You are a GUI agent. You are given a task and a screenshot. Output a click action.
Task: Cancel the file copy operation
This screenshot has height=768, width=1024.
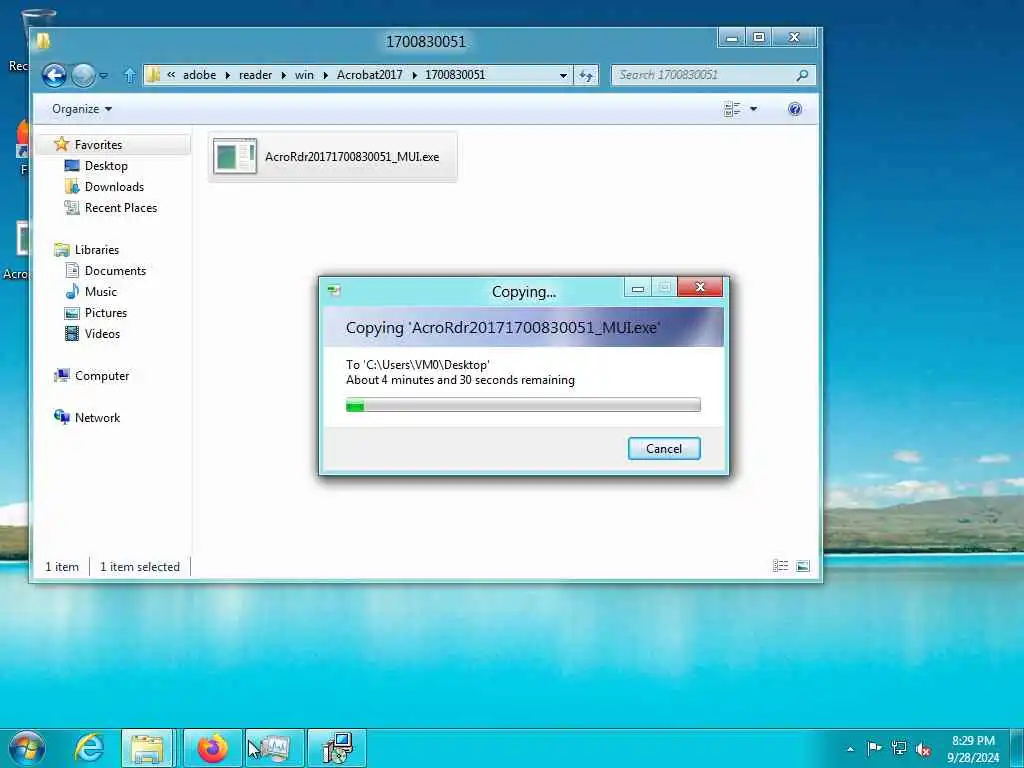click(664, 449)
